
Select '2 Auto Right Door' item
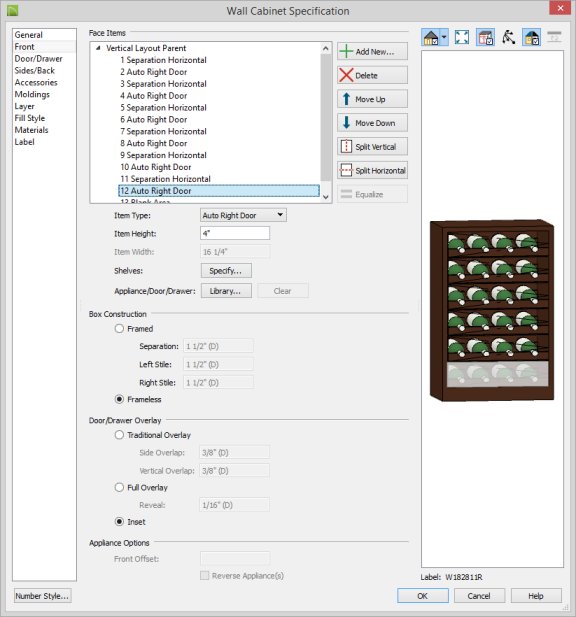point(153,72)
